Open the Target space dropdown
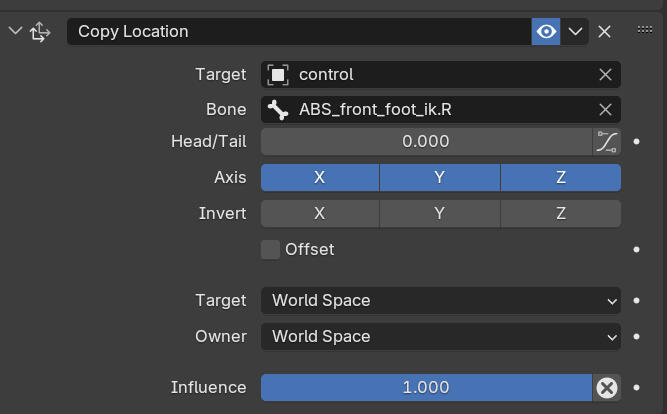The width and height of the screenshot is (667, 414). point(440,300)
